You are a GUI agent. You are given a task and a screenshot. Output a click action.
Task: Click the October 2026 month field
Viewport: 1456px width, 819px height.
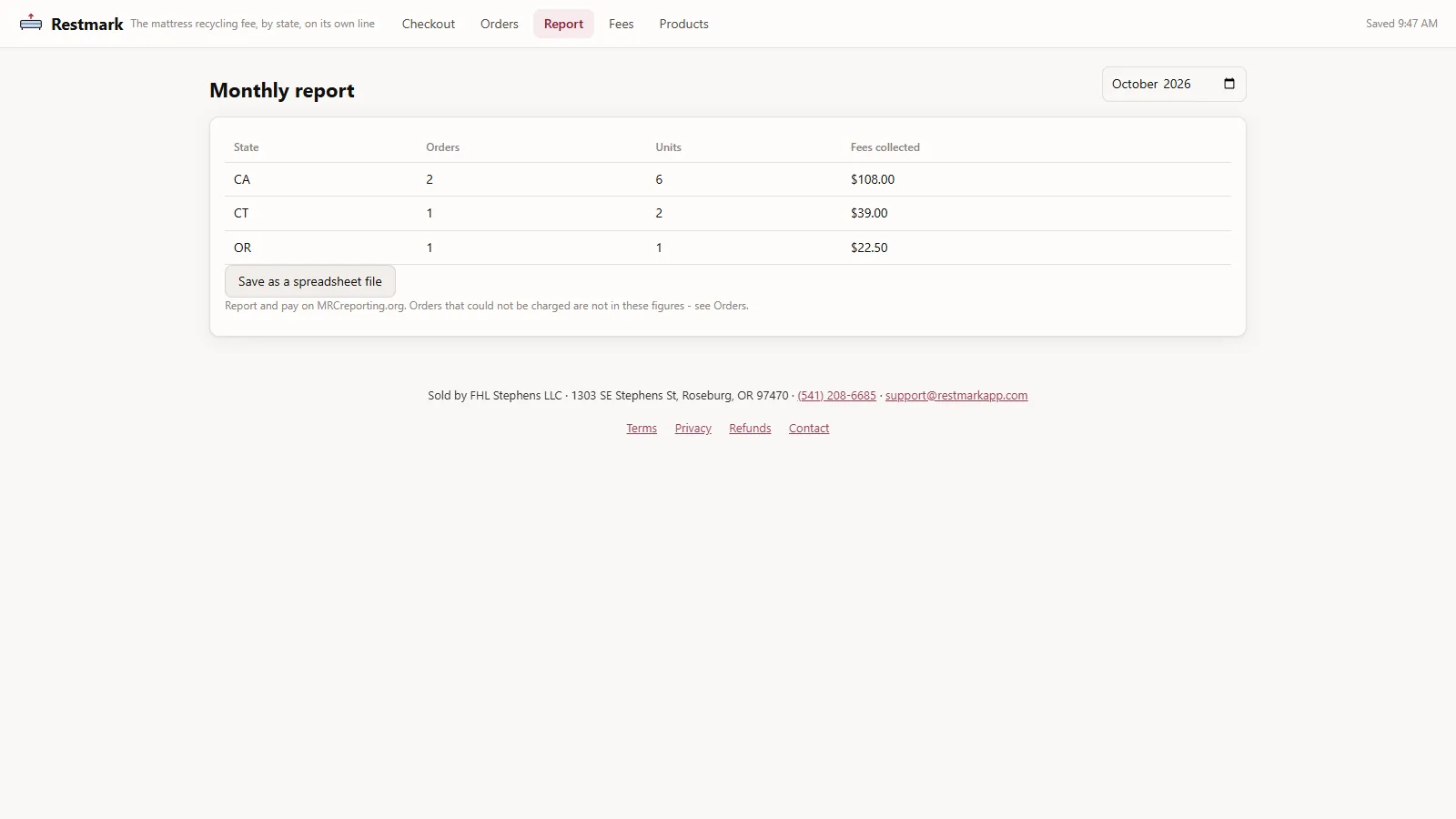pyautogui.click(x=1174, y=84)
